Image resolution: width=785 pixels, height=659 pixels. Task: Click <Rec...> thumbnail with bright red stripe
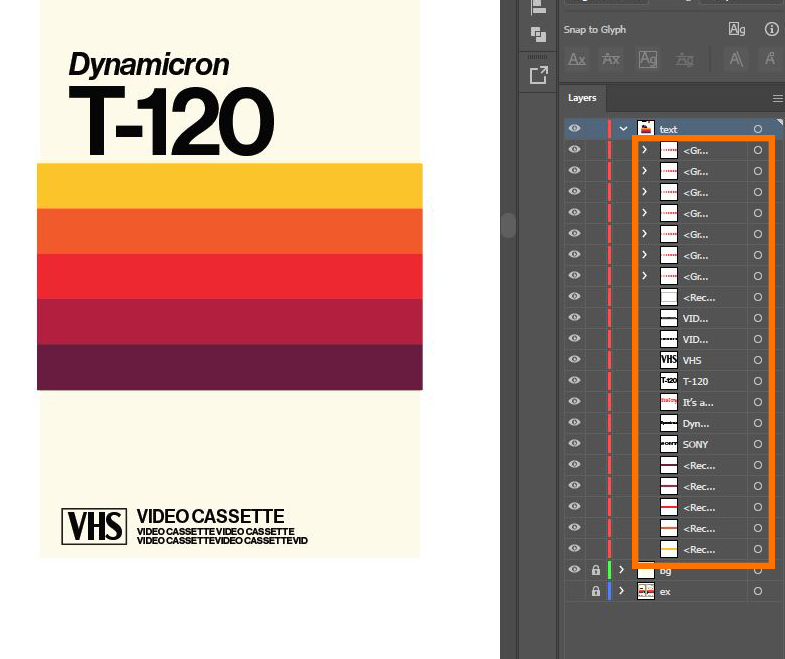click(669, 507)
